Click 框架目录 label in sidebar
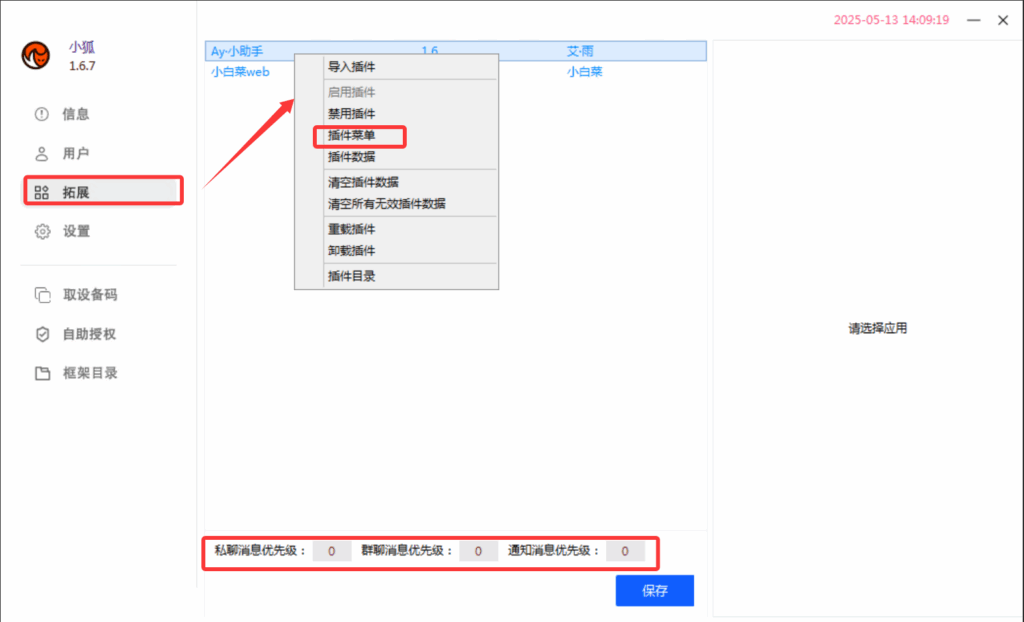The height and width of the screenshot is (622, 1024). (x=90, y=373)
